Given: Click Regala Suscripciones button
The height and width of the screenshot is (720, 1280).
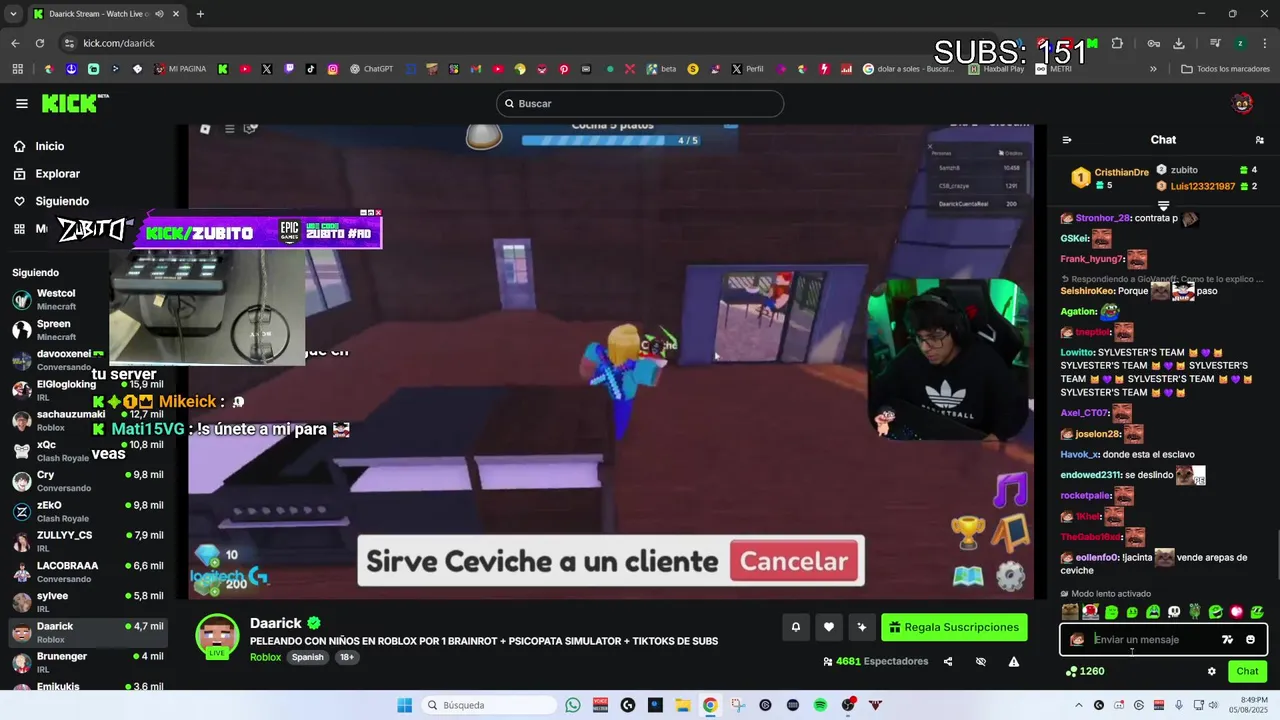Looking at the screenshot, I should point(954,627).
